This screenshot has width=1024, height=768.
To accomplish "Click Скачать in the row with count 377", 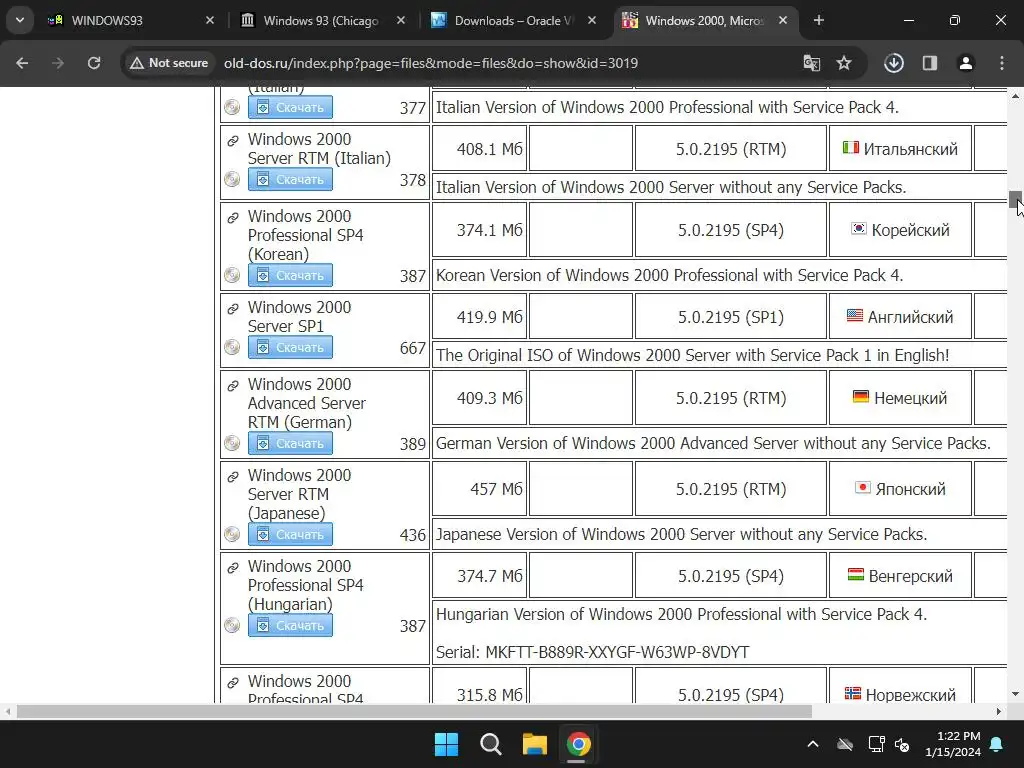I will pos(290,107).
